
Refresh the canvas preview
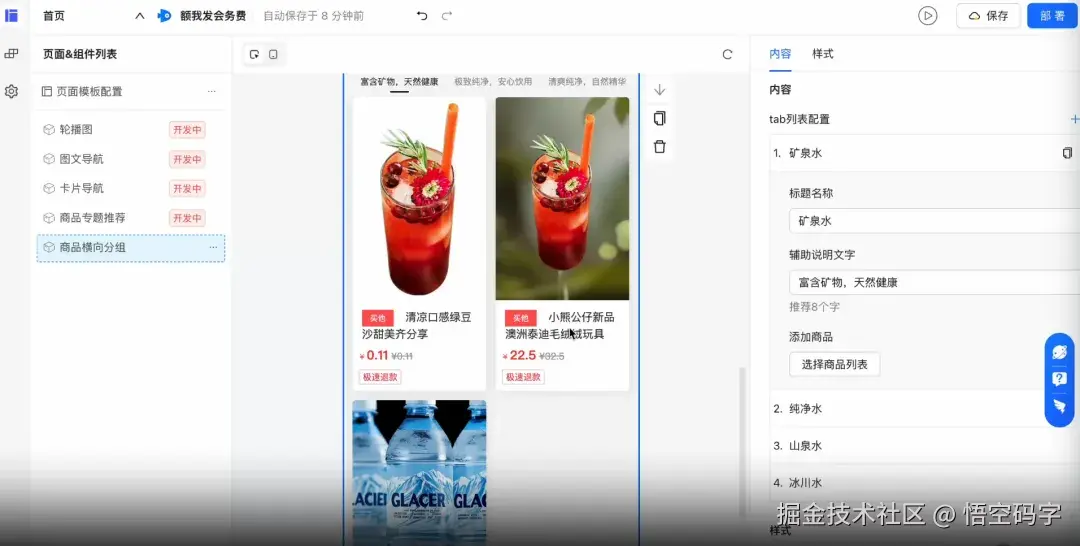tap(727, 54)
